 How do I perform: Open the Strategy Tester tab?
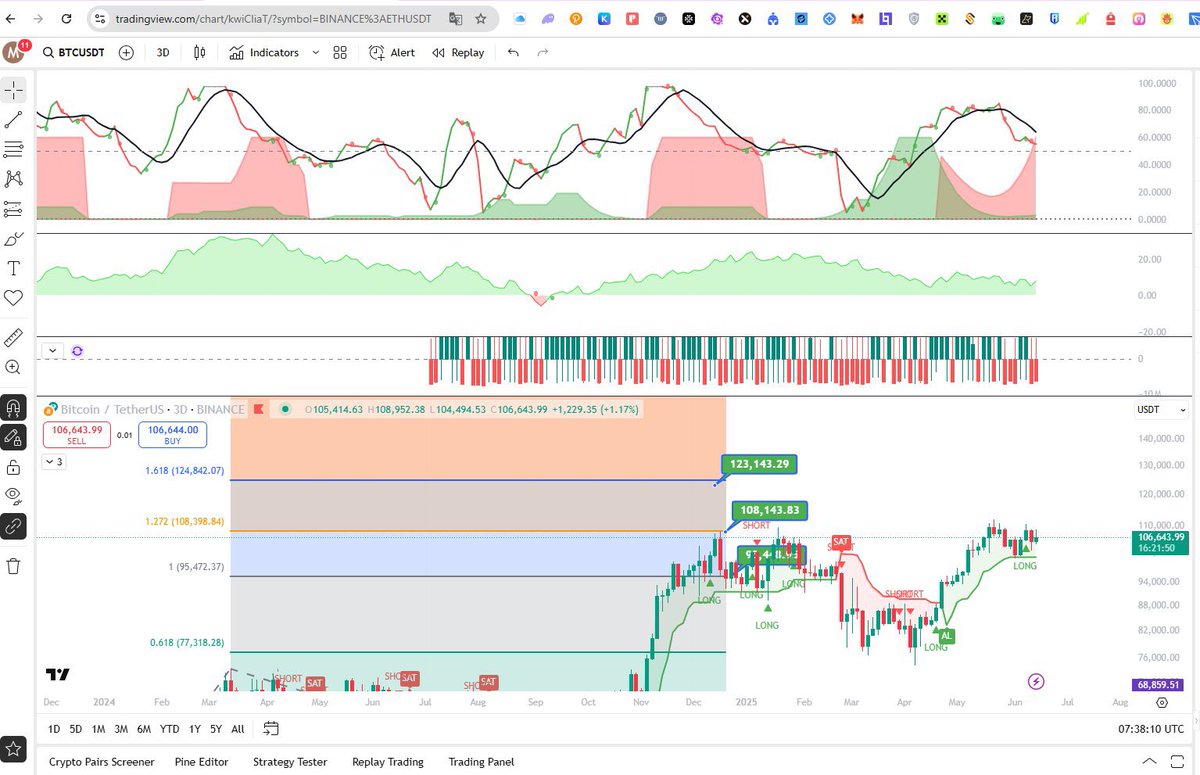(290, 762)
